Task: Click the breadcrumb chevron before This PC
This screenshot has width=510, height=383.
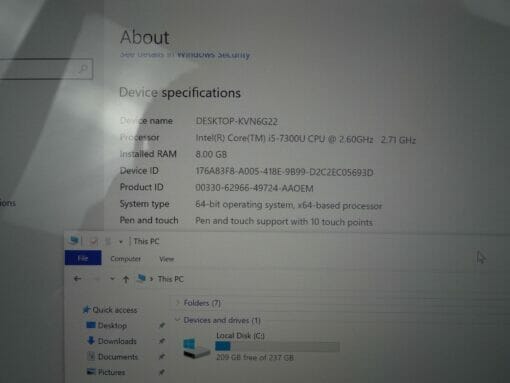Action: (x=152, y=279)
